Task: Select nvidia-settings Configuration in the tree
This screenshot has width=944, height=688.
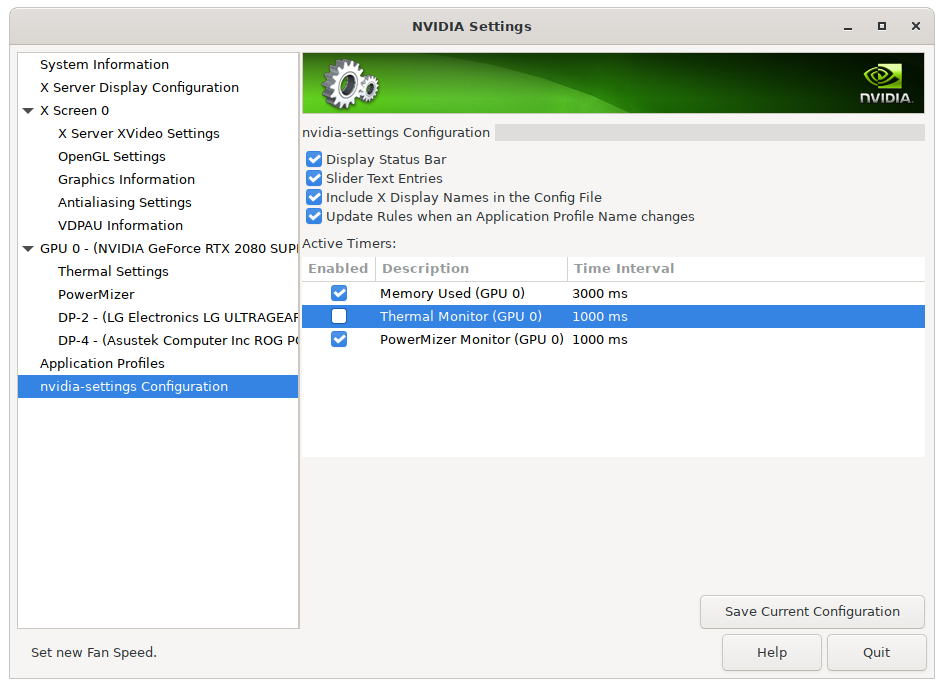Action: coord(158,386)
